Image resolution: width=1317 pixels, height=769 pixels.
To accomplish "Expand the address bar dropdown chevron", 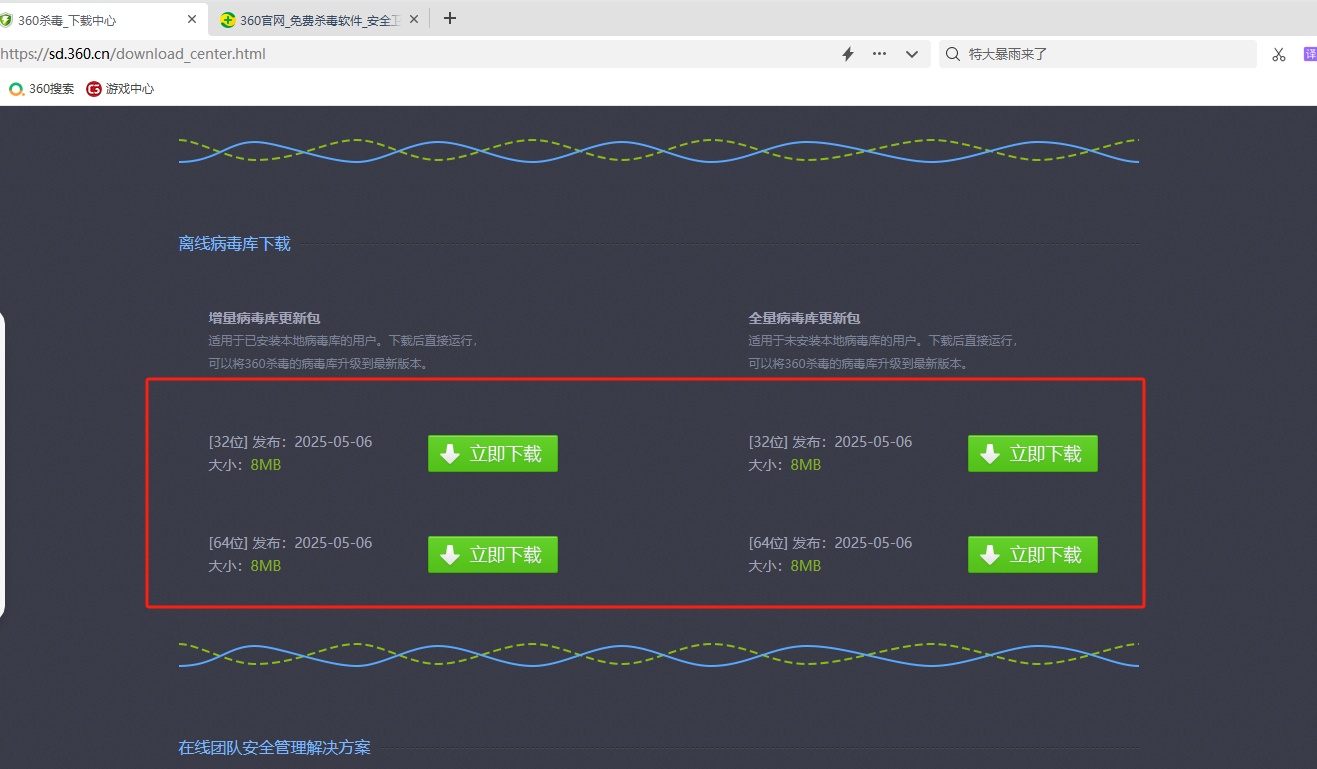I will click(911, 54).
